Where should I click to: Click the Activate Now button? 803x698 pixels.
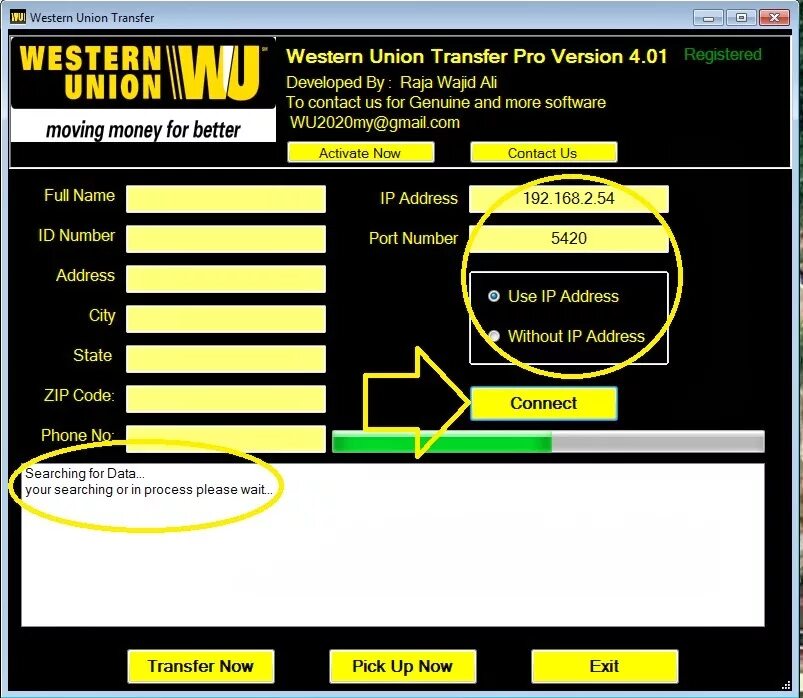pyautogui.click(x=361, y=153)
